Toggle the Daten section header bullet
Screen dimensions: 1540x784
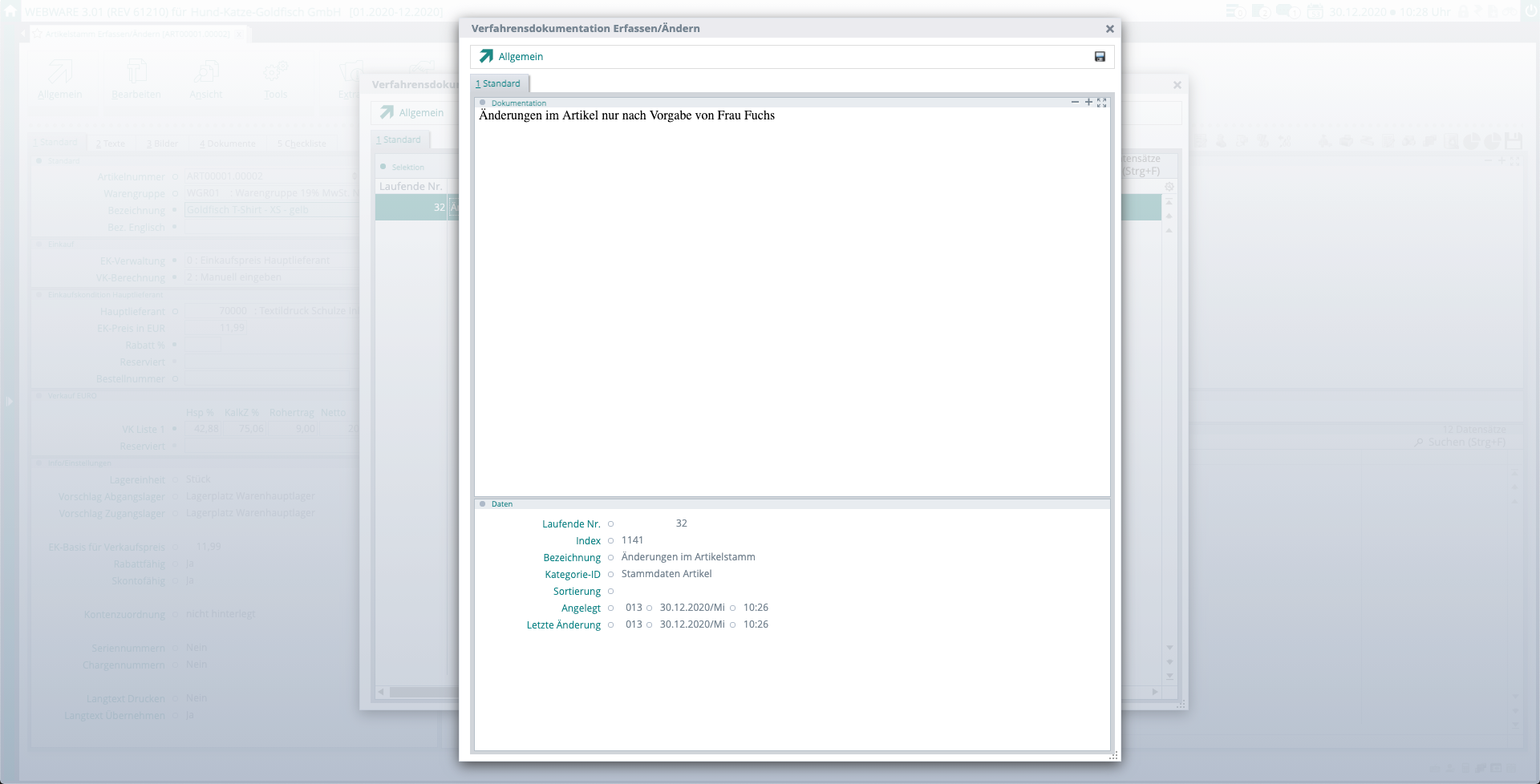(x=483, y=504)
